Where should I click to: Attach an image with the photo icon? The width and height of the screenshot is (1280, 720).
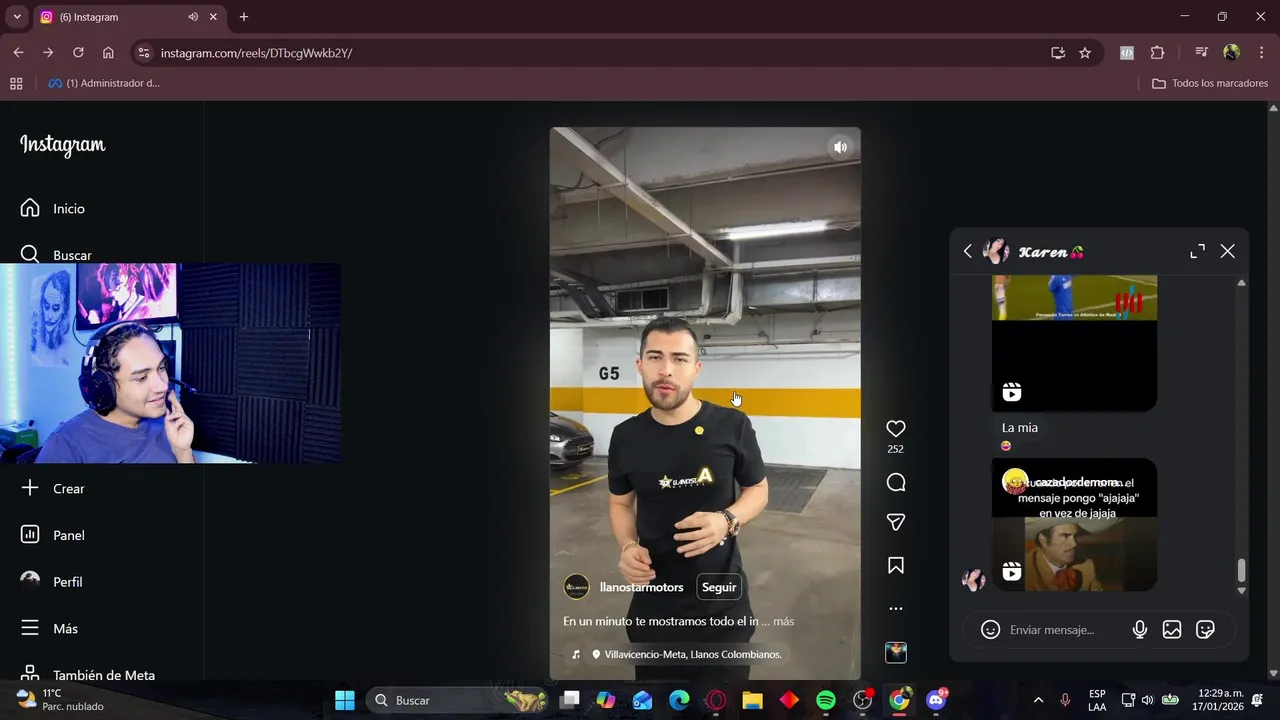1172,630
